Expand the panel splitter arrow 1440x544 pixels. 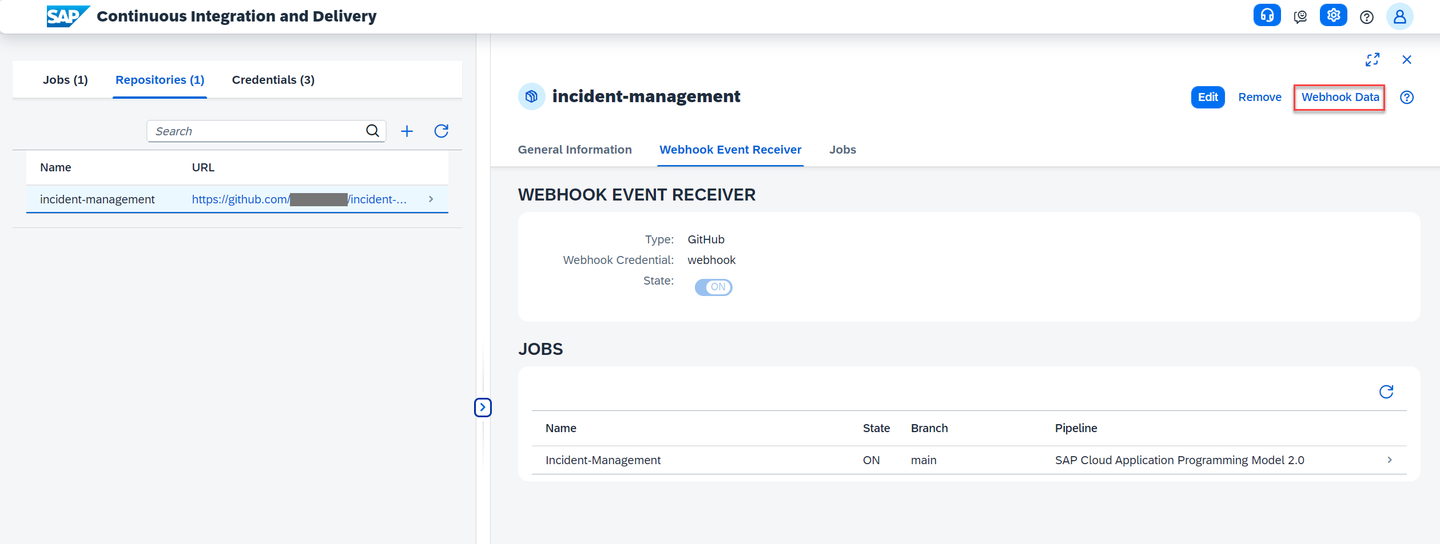(483, 407)
